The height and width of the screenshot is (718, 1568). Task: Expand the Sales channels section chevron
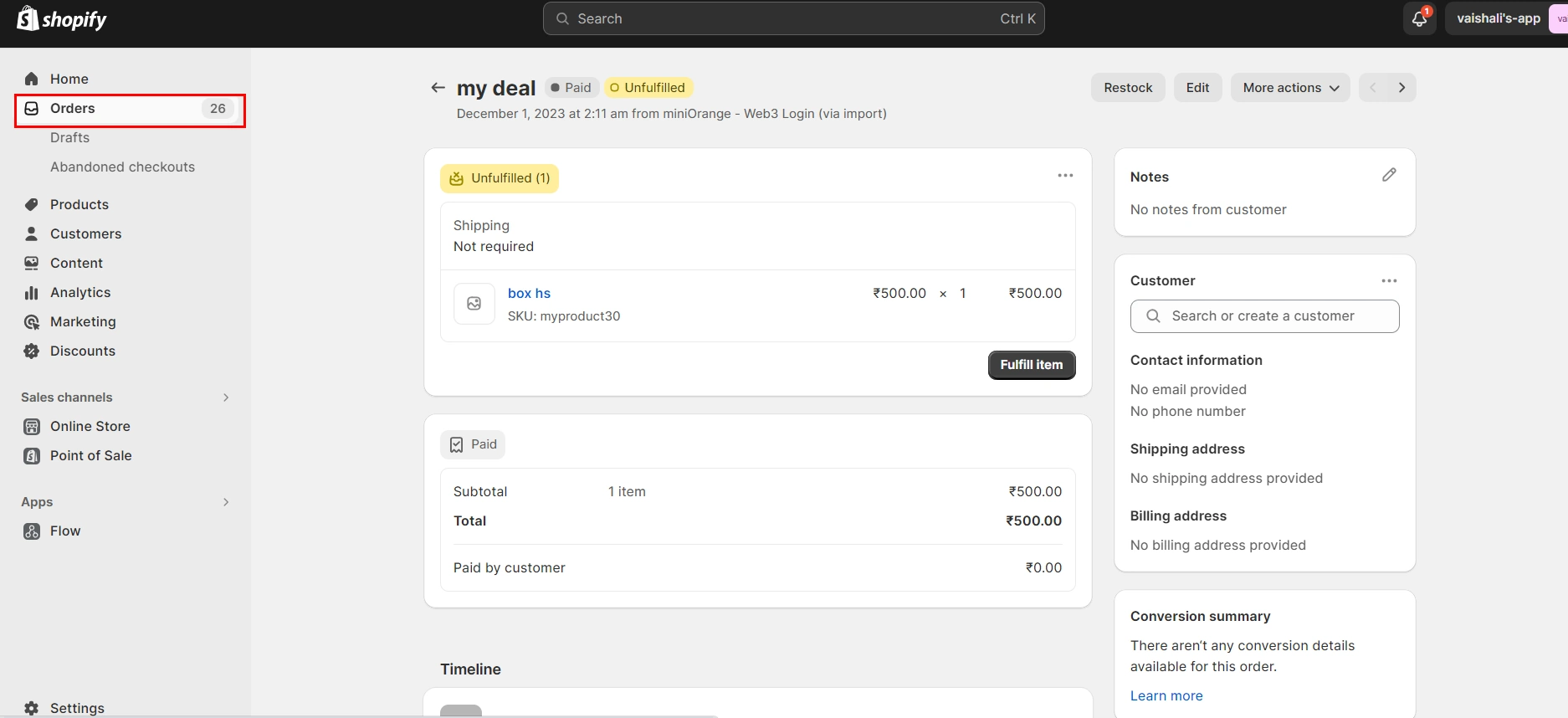click(x=226, y=397)
